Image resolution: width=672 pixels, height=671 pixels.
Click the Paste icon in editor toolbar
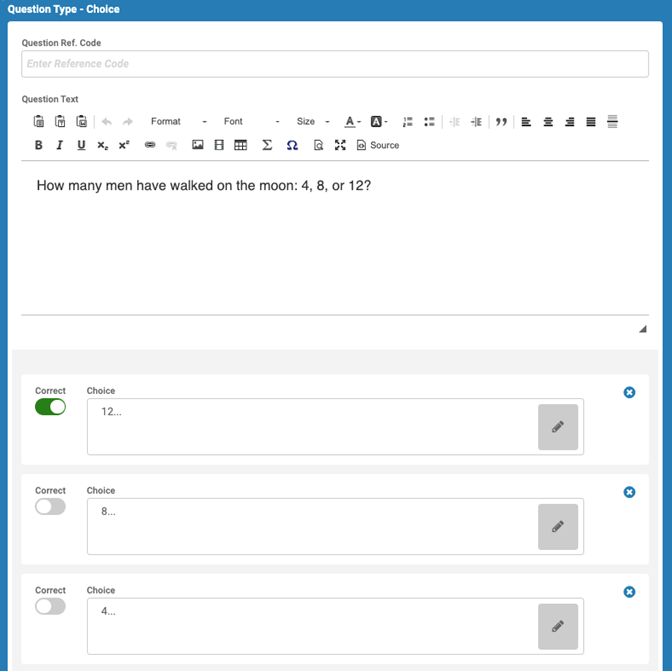coord(39,122)
